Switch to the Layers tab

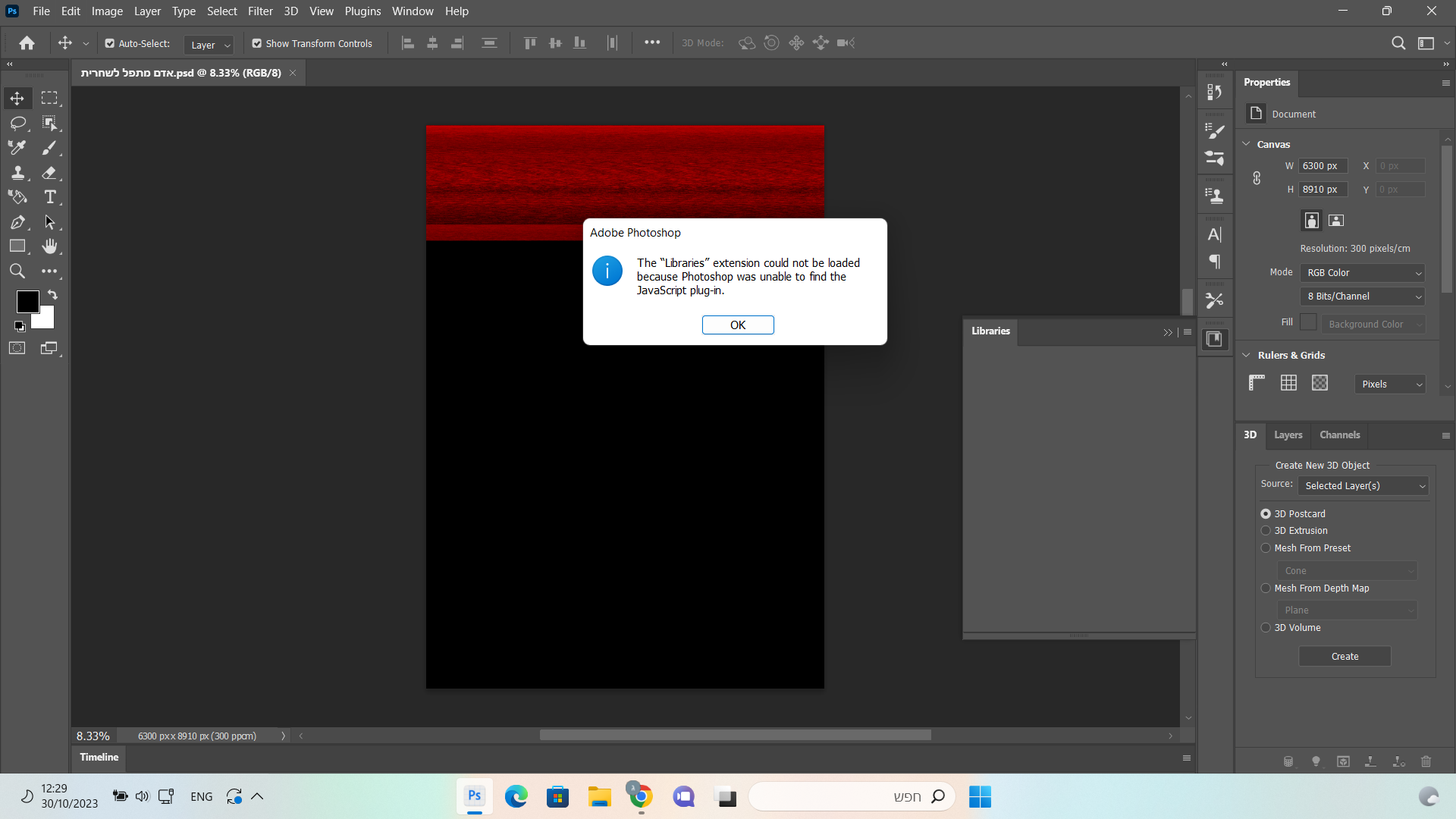[1288, 435]
